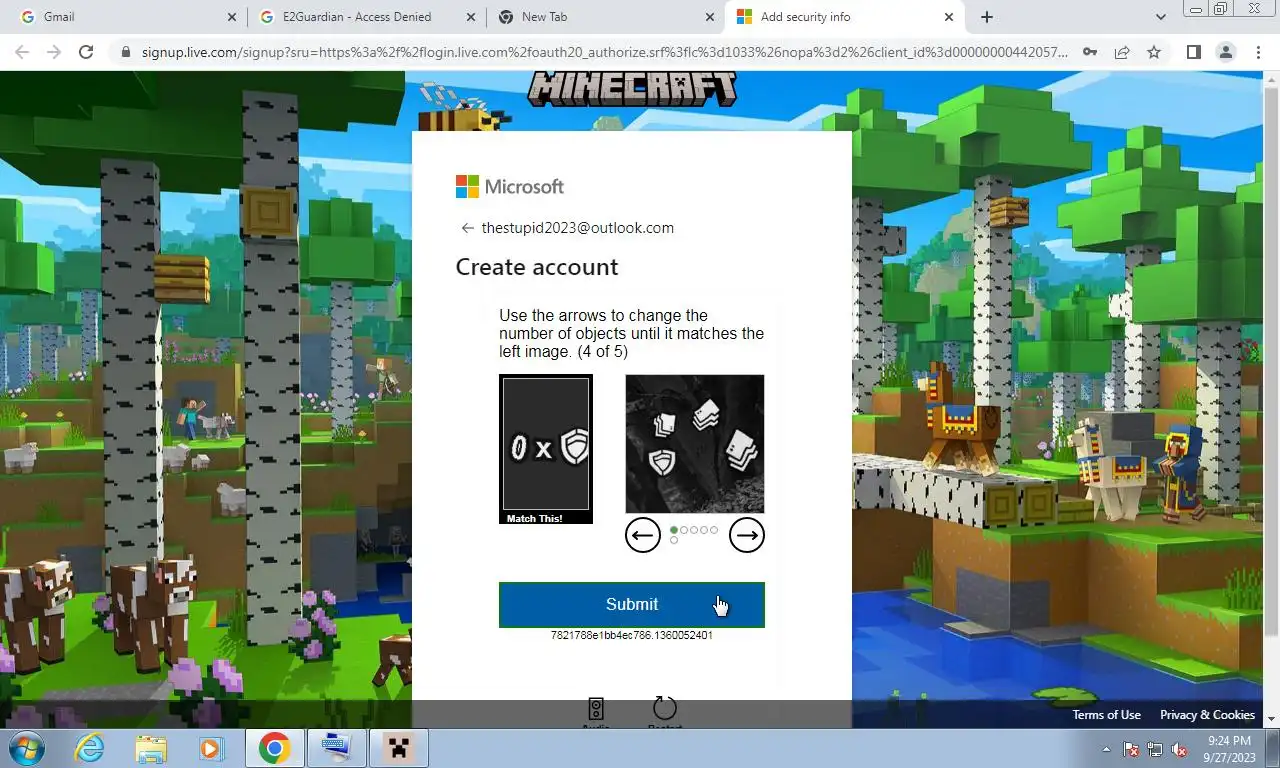Open the saved passwords key icon
Image resolution: width=1280 pixels, height=768 pixels.
pos(1090,52)
